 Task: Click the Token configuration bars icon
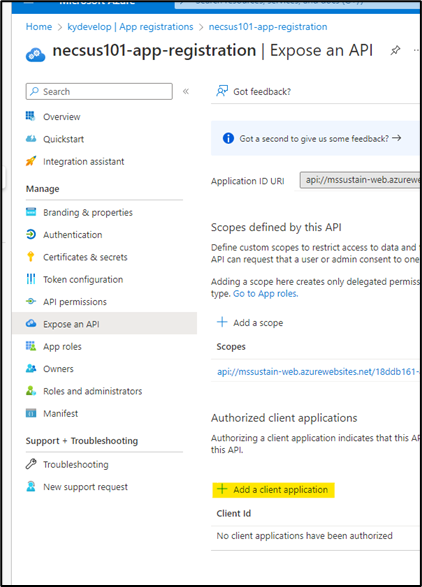click(31, 279)
